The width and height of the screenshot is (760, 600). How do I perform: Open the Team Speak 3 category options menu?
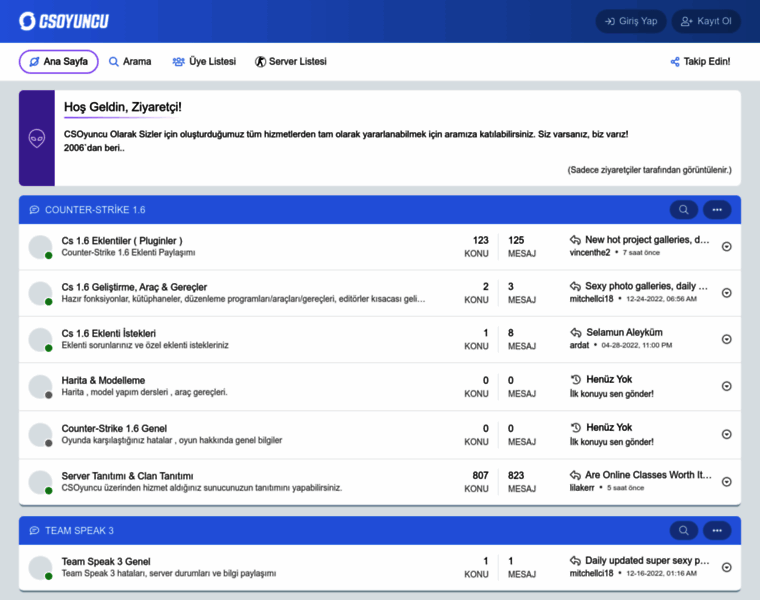click(717, 531)
